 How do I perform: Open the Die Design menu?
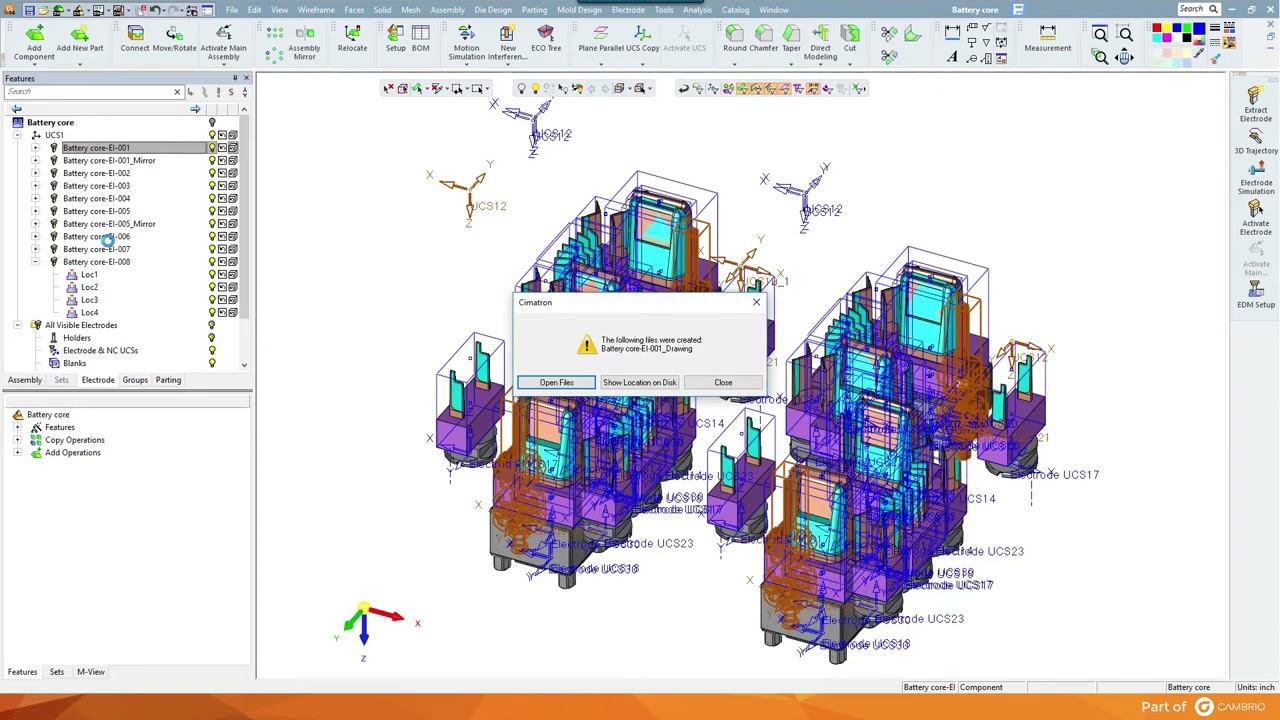click(492, 10)
